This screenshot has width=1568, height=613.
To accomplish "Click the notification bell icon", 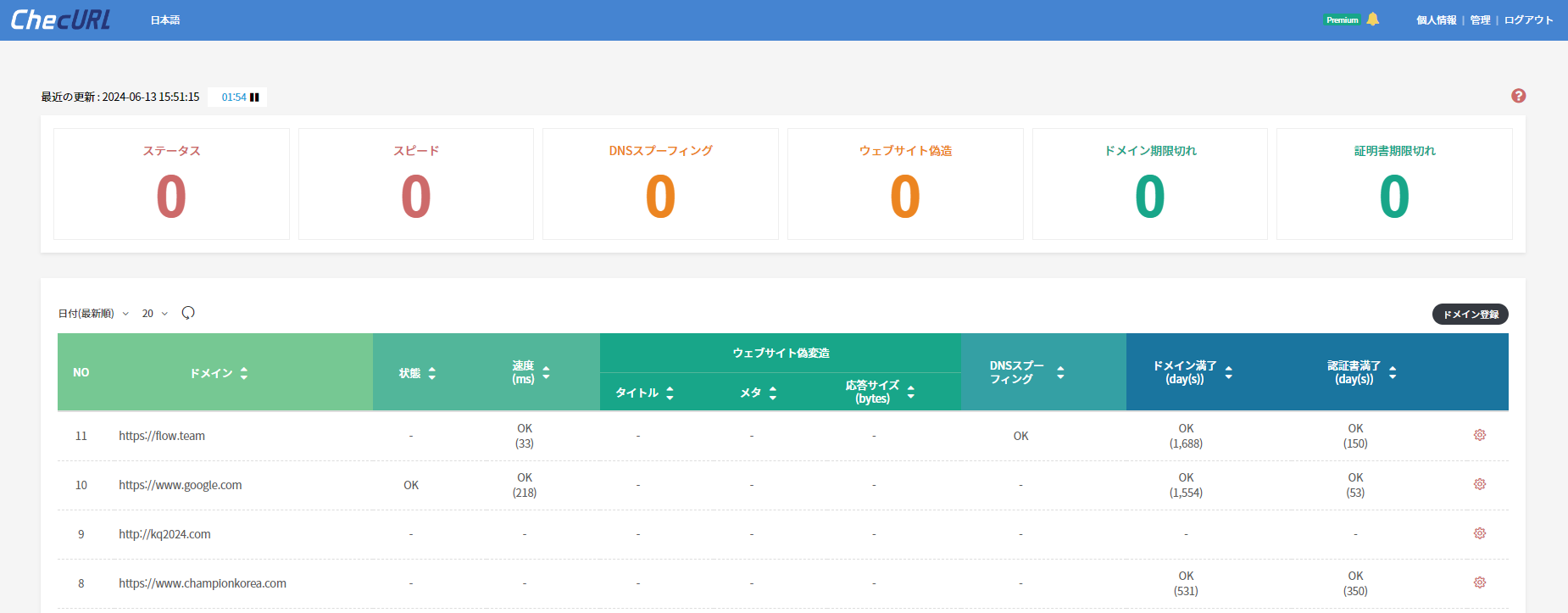I will point(1373,20).
